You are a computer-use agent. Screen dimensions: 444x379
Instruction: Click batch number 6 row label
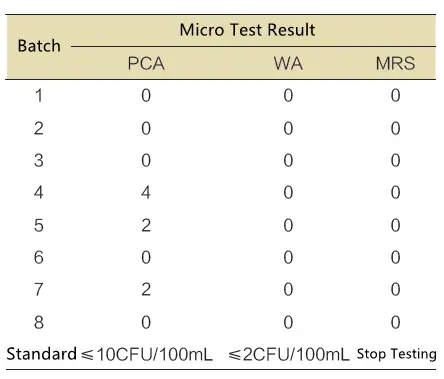(39, 258)
